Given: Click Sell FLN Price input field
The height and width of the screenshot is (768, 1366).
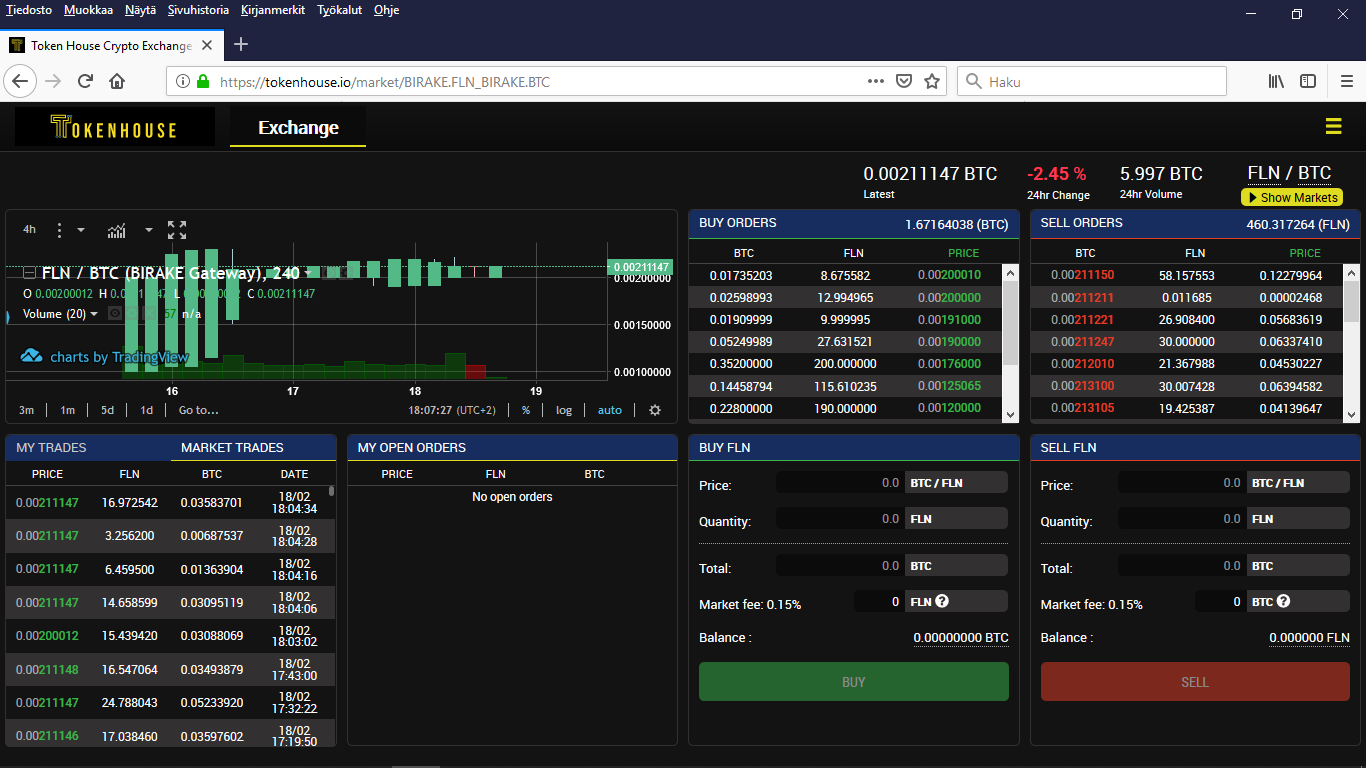Looking at the screenshot, I should (x=1182, y=483).
